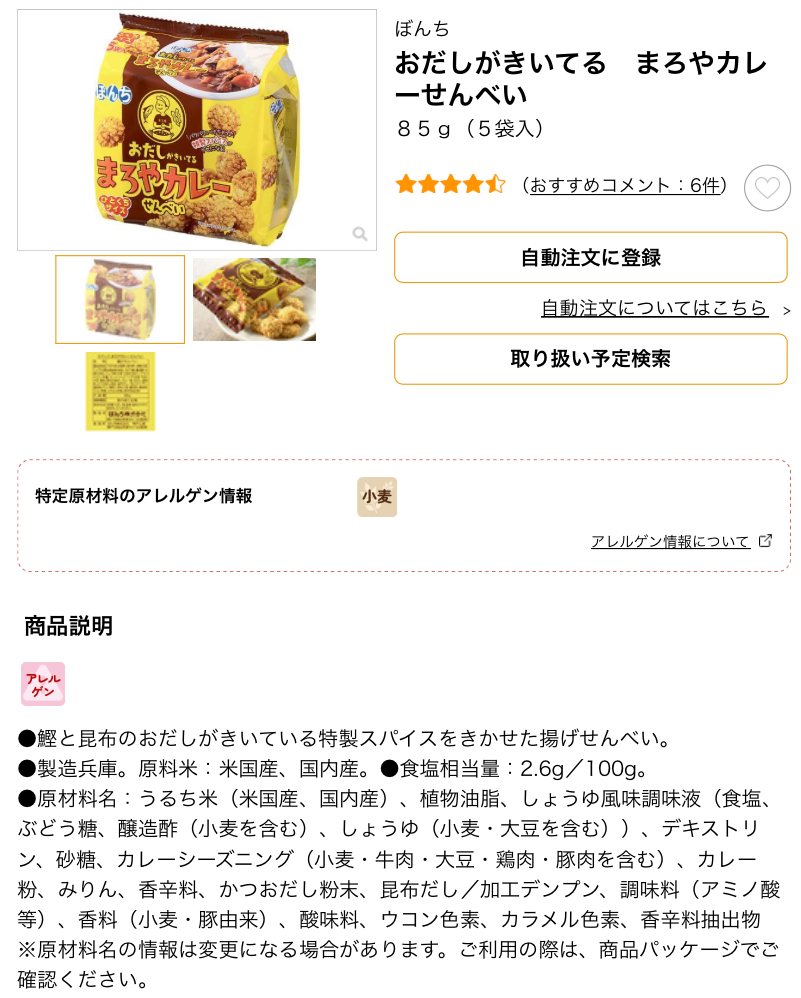
Task: Click the 商品説明 heading
Action: (68, 626)
